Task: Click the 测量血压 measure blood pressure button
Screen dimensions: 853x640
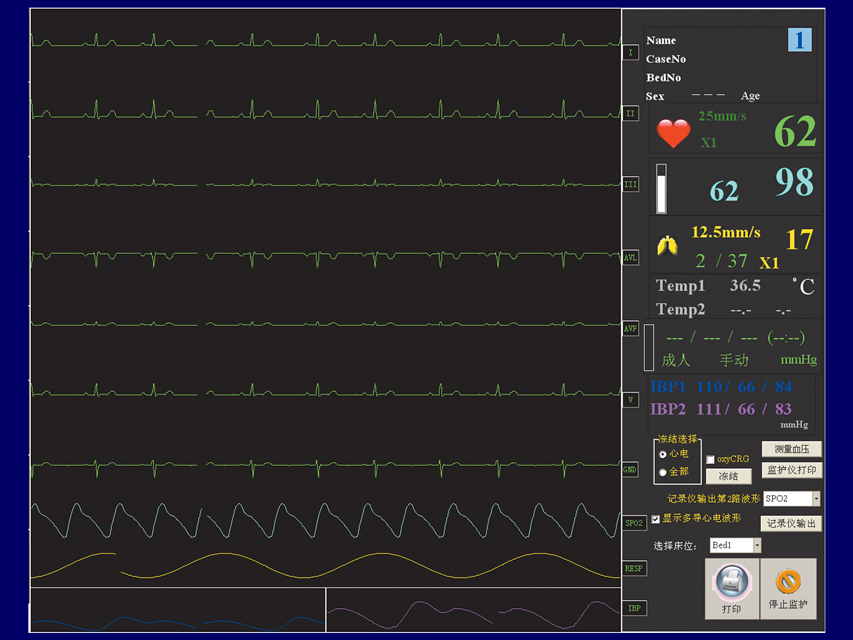Action: [791, 450]
